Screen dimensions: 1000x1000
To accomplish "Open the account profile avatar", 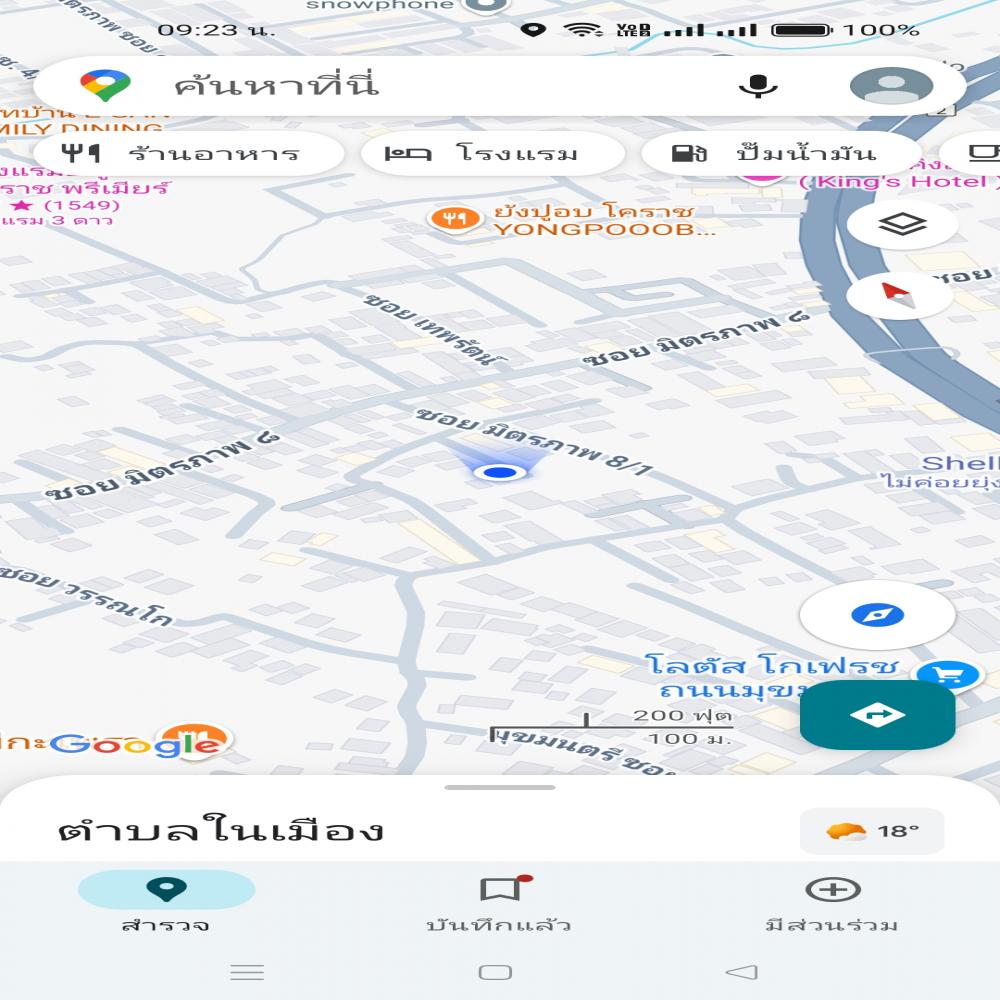I will click(x=891, y=85).
